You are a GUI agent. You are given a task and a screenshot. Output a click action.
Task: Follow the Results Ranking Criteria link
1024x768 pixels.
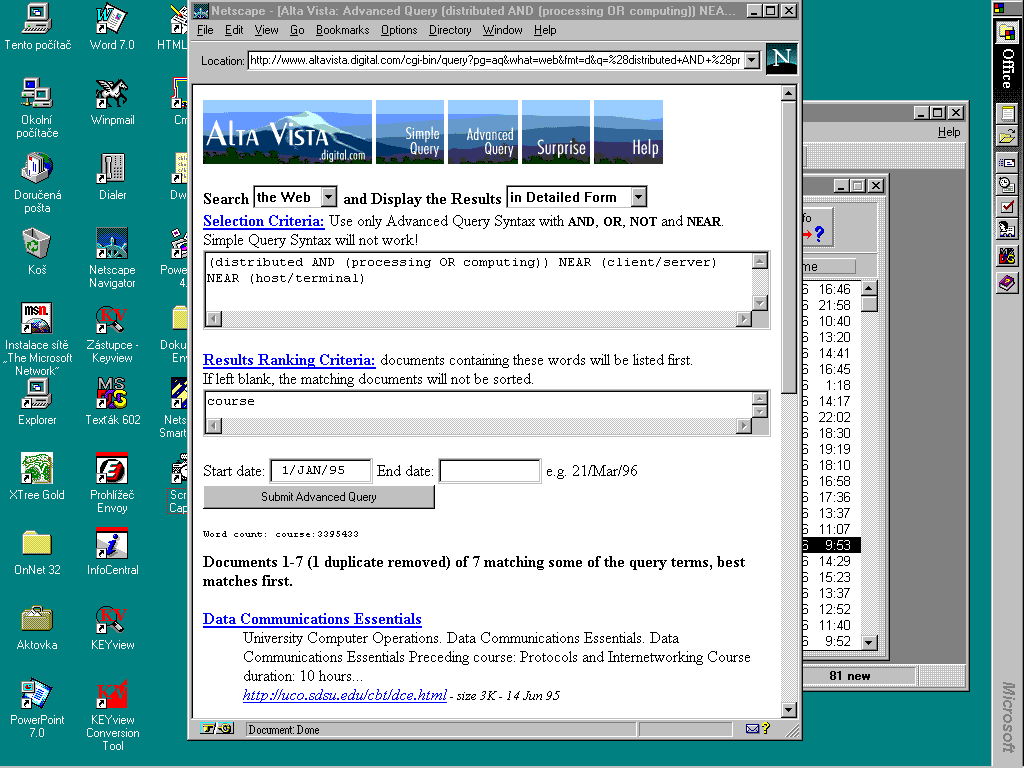(x=289, y=360)
